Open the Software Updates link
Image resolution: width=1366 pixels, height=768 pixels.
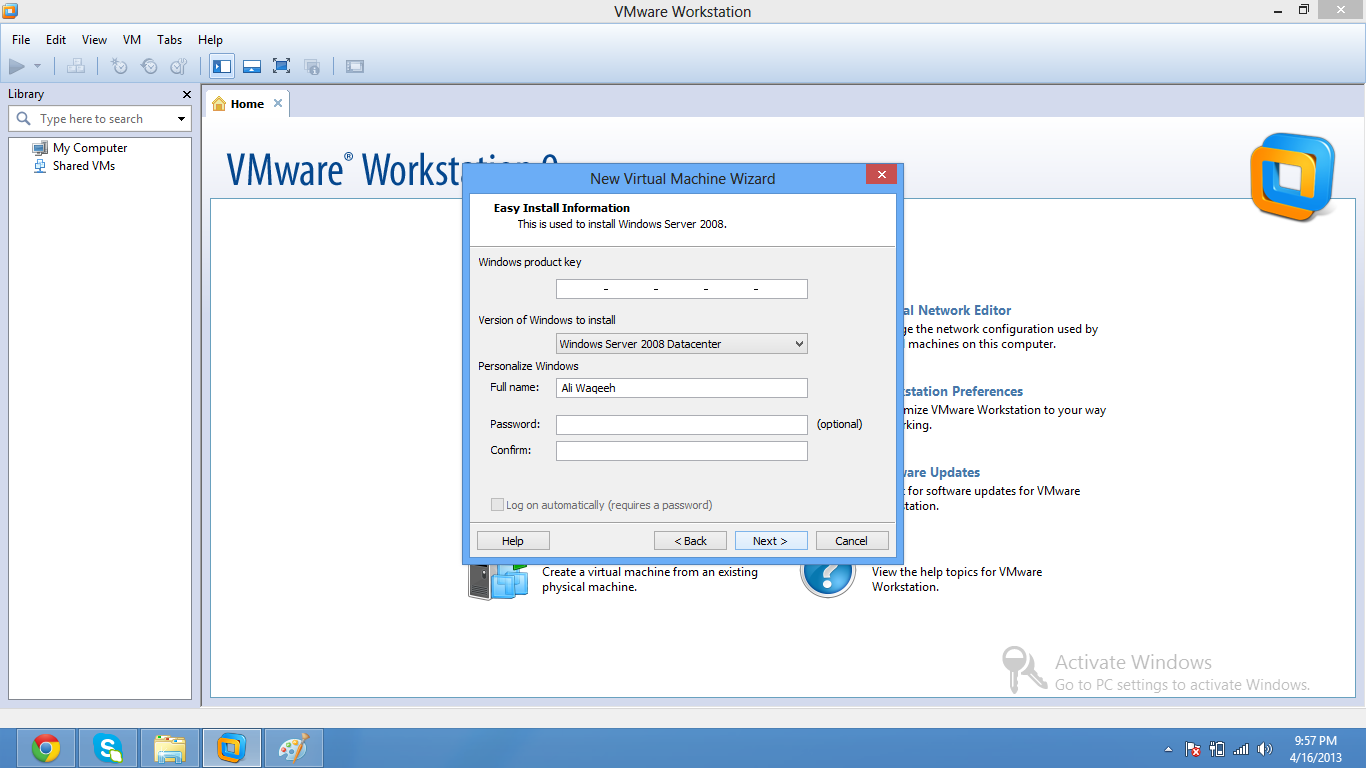coord(942,472)
